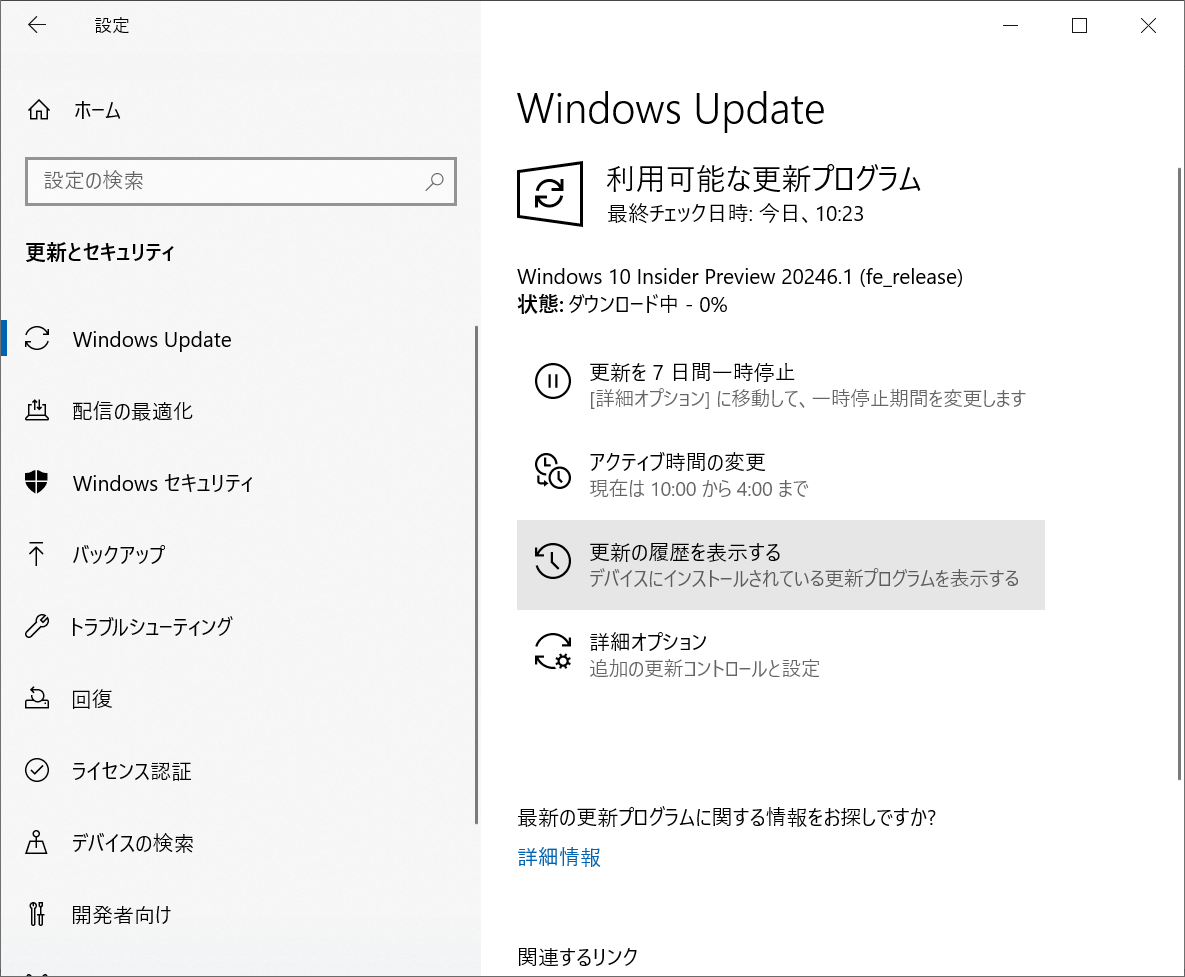Click the バックアップ up-arrow icon
The image size is (1185, 977).
pyautogui.click(x=36, y=554)
